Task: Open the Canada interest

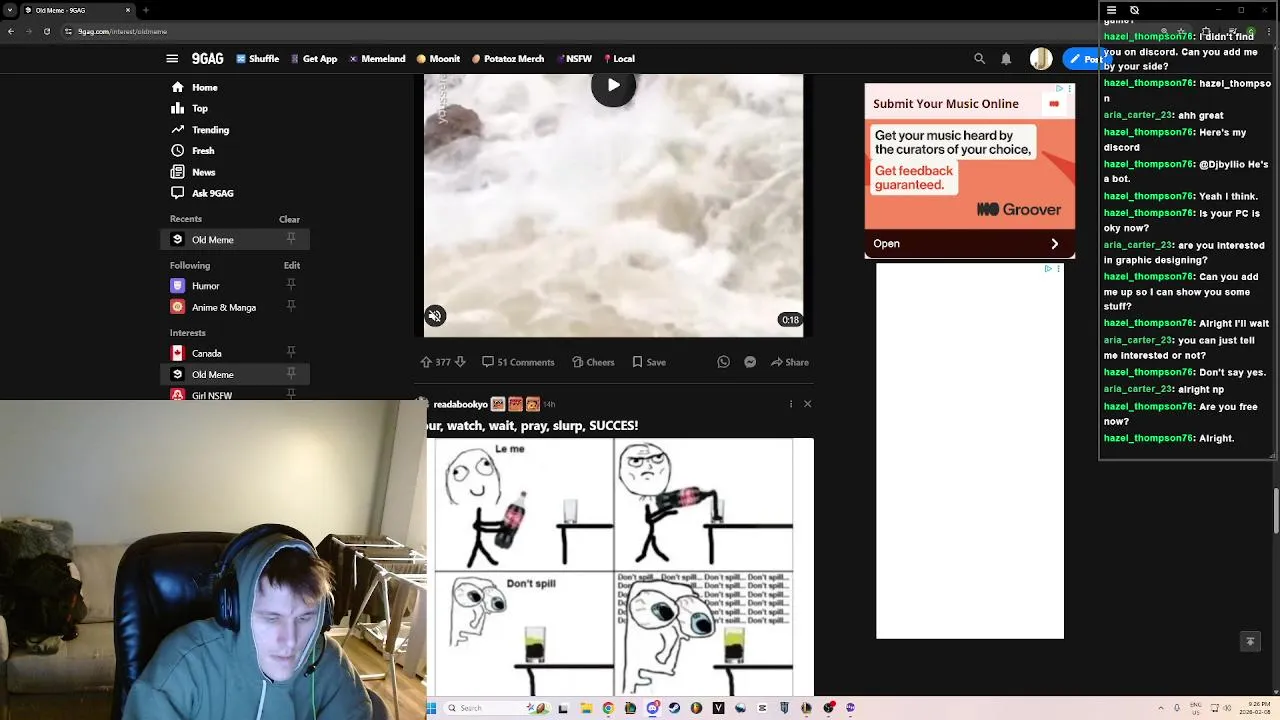Action: pos(206,353)
